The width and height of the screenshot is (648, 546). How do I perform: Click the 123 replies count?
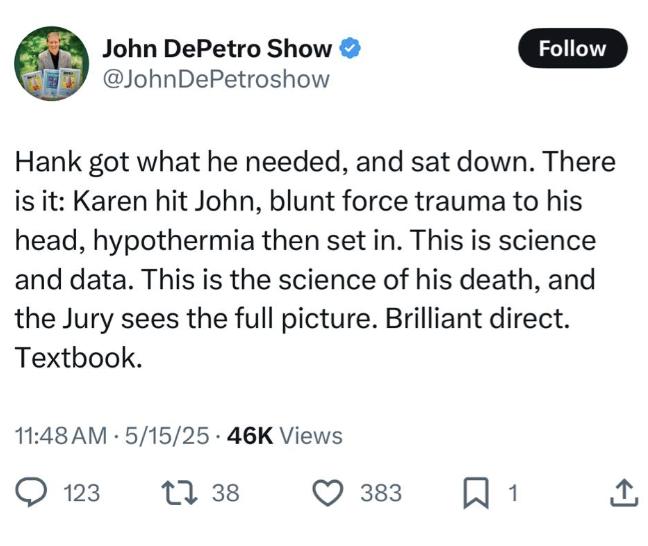coord(81,492)
